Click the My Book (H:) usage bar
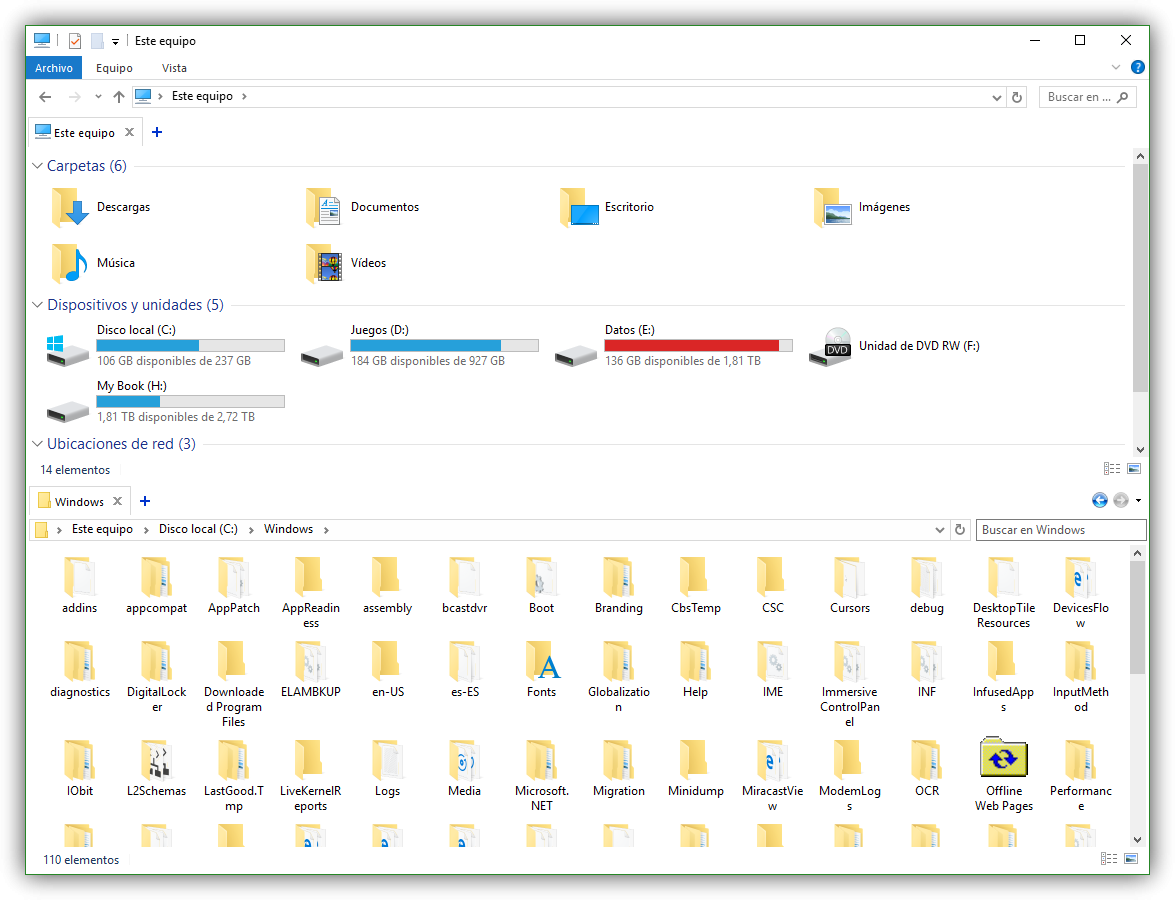Screen dimensions: 1175x900 tap(190, 402)
